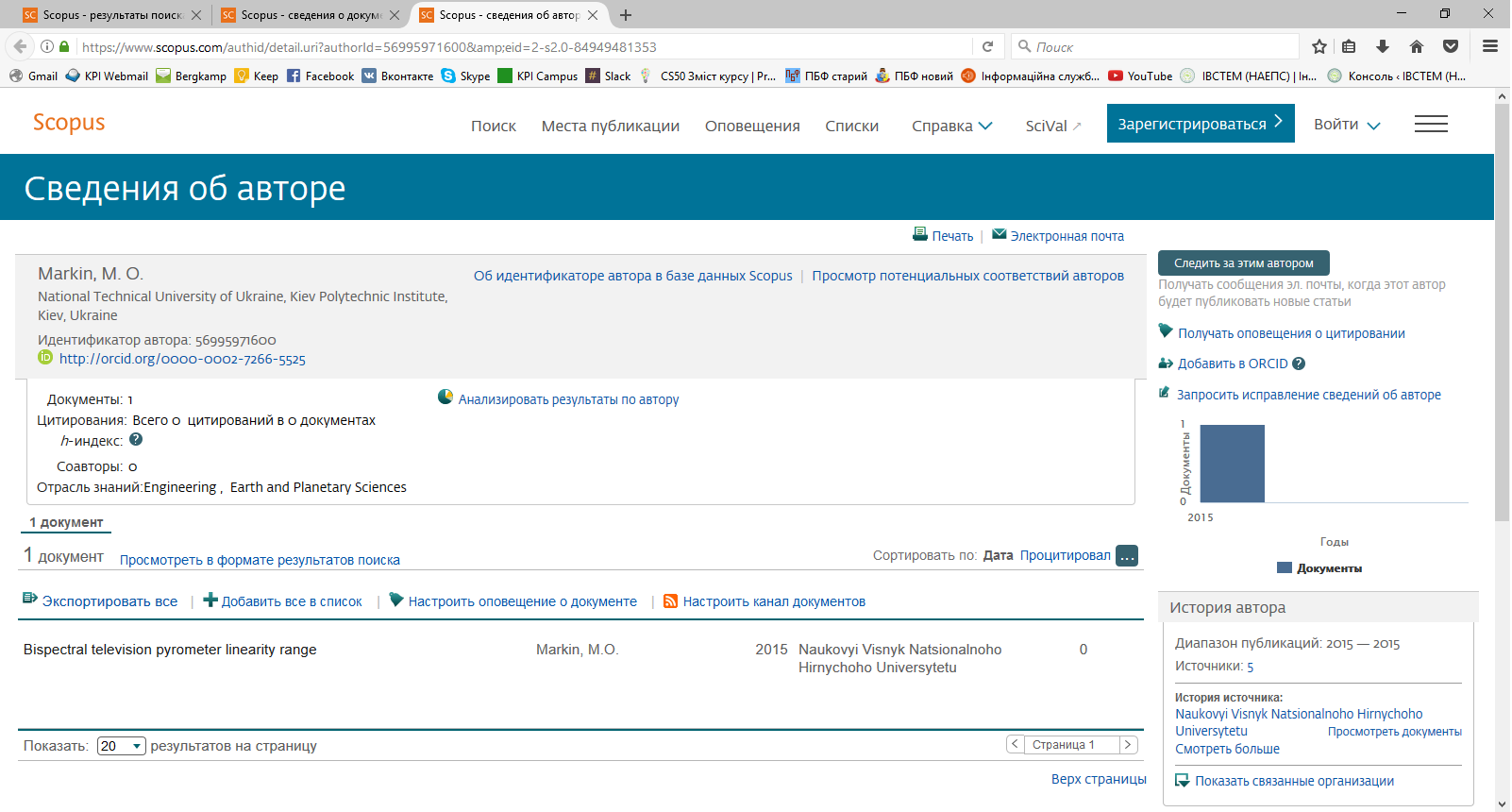Open the Keep bookmark
The image size is (1512, 812).
[256, 76]
